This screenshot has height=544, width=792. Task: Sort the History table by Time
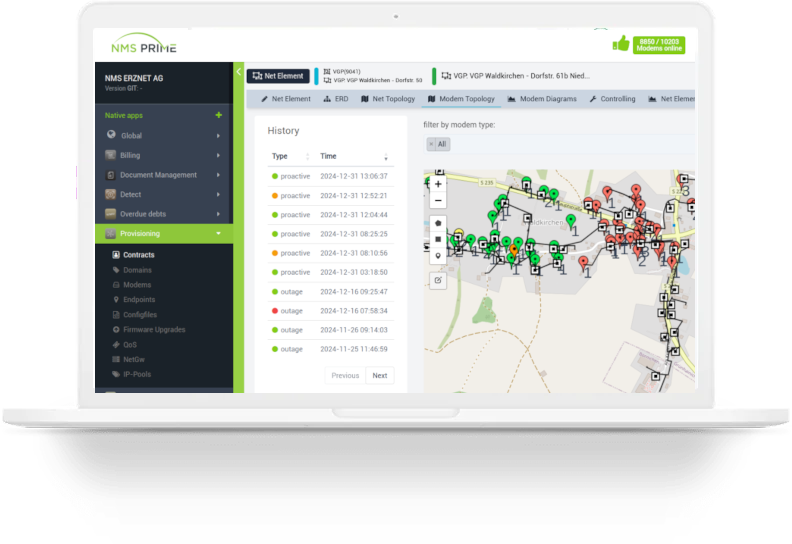(x=354, y=157)
